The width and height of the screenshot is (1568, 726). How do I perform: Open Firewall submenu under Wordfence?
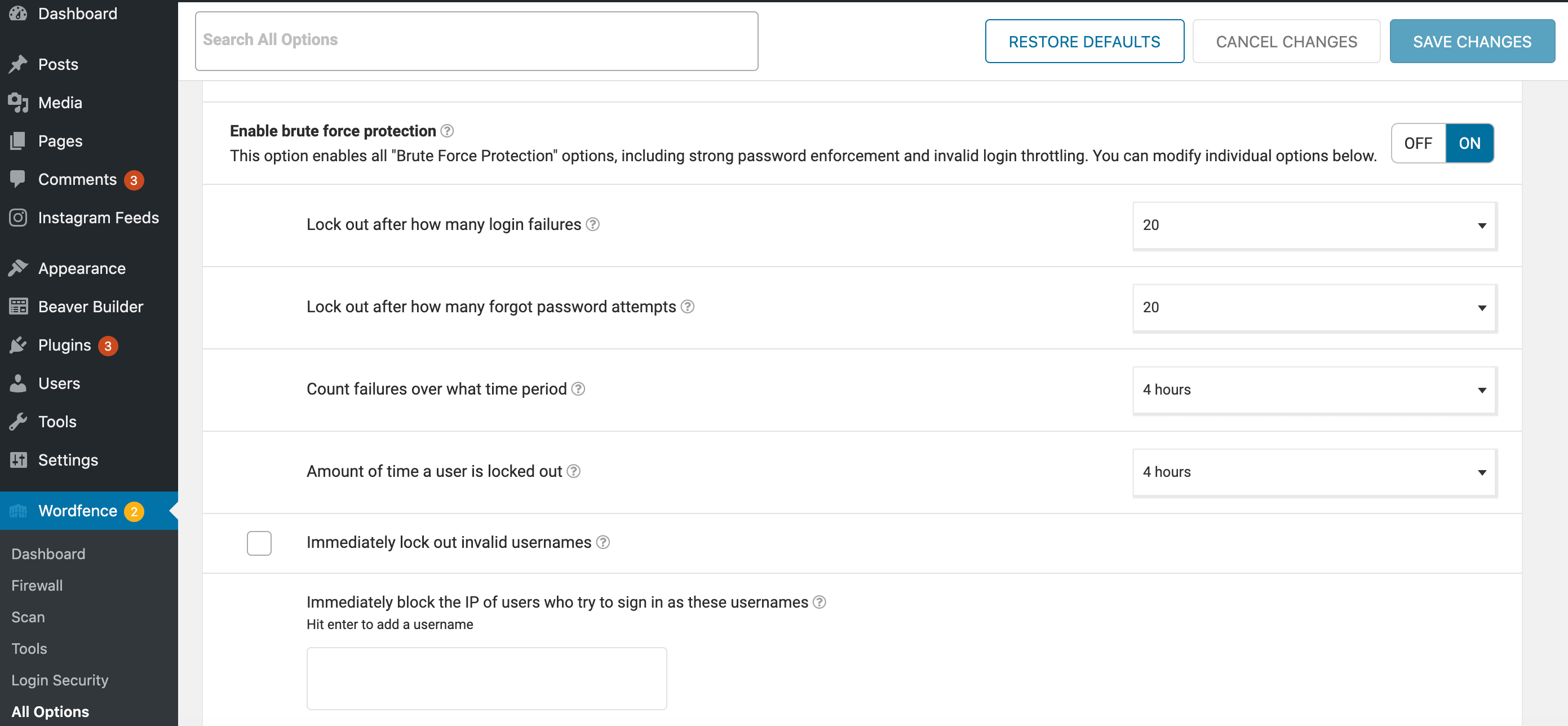tap(37, 584)
